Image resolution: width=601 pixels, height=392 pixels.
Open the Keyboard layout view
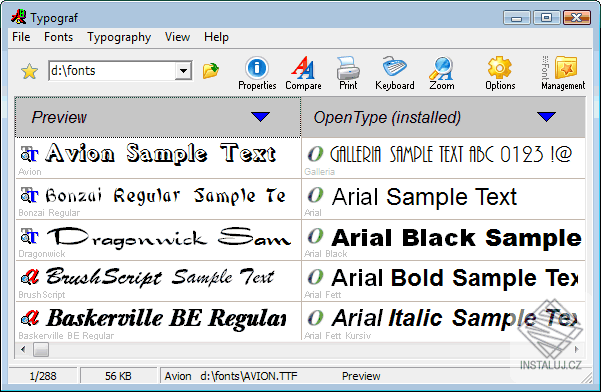click(x=395, y=74)
